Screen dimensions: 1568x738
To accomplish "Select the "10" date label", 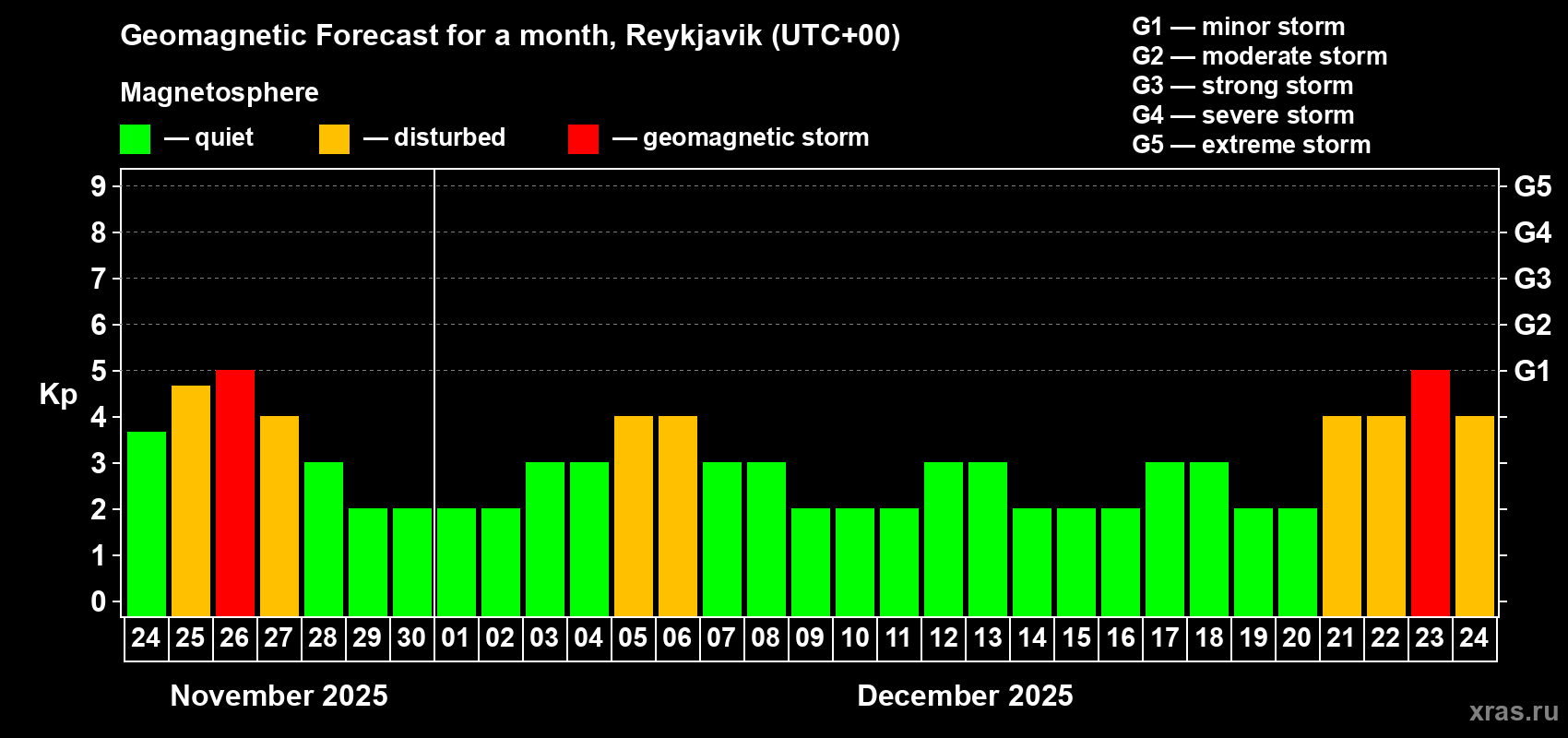I will [855, 638].
